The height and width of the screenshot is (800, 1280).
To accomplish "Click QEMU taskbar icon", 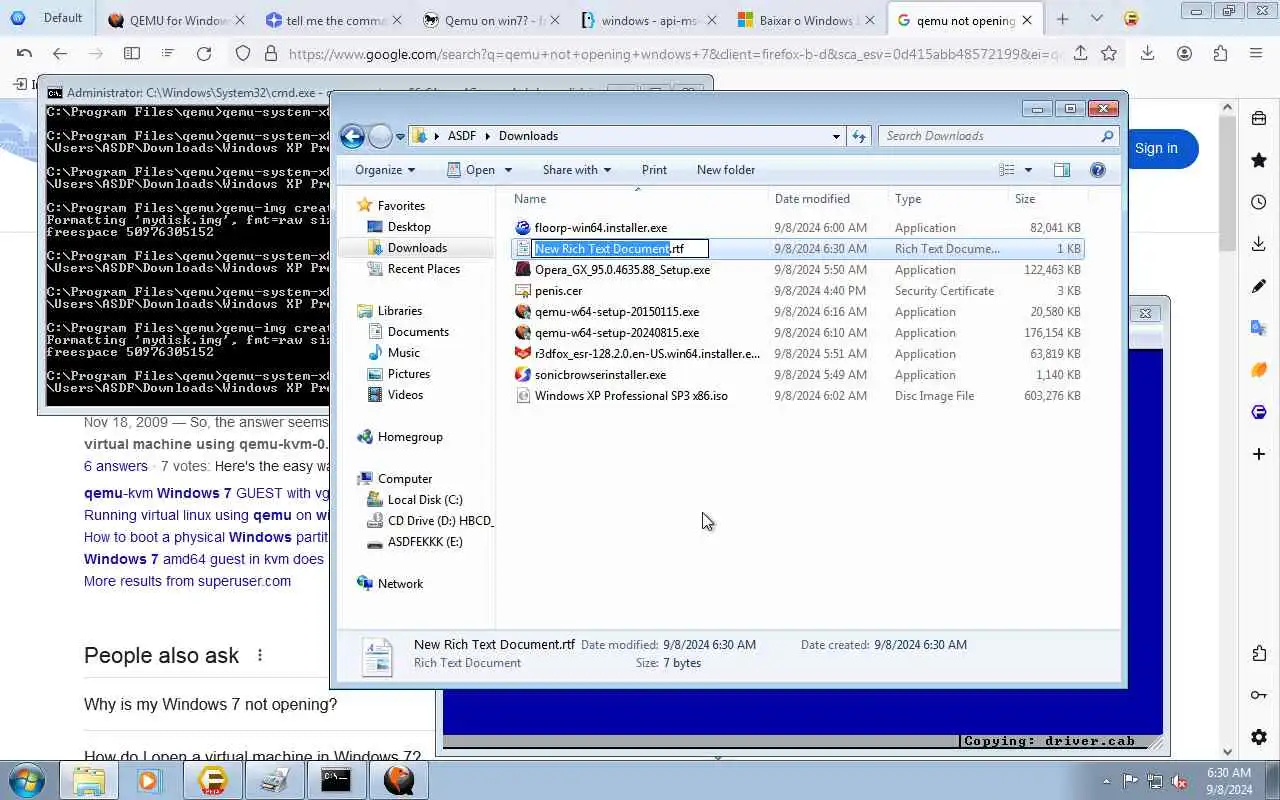I will click(398, 780).
